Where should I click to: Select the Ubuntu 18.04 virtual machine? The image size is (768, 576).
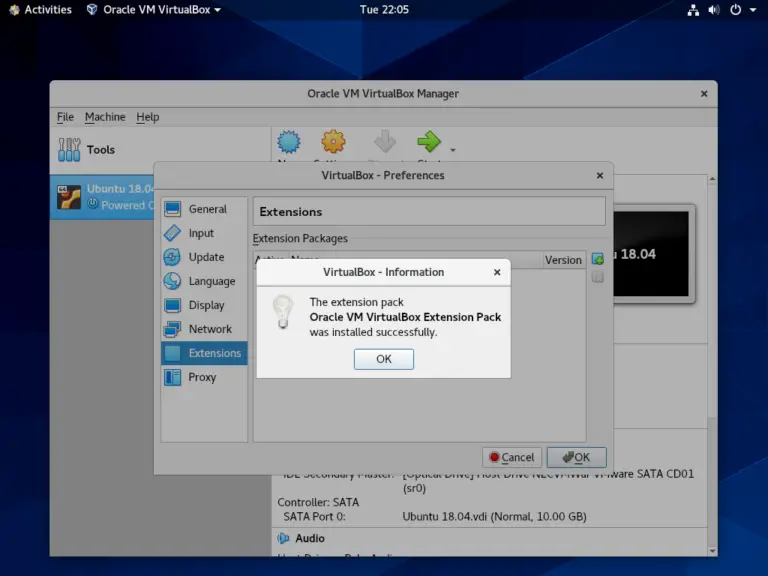click(x=103, y=197)
